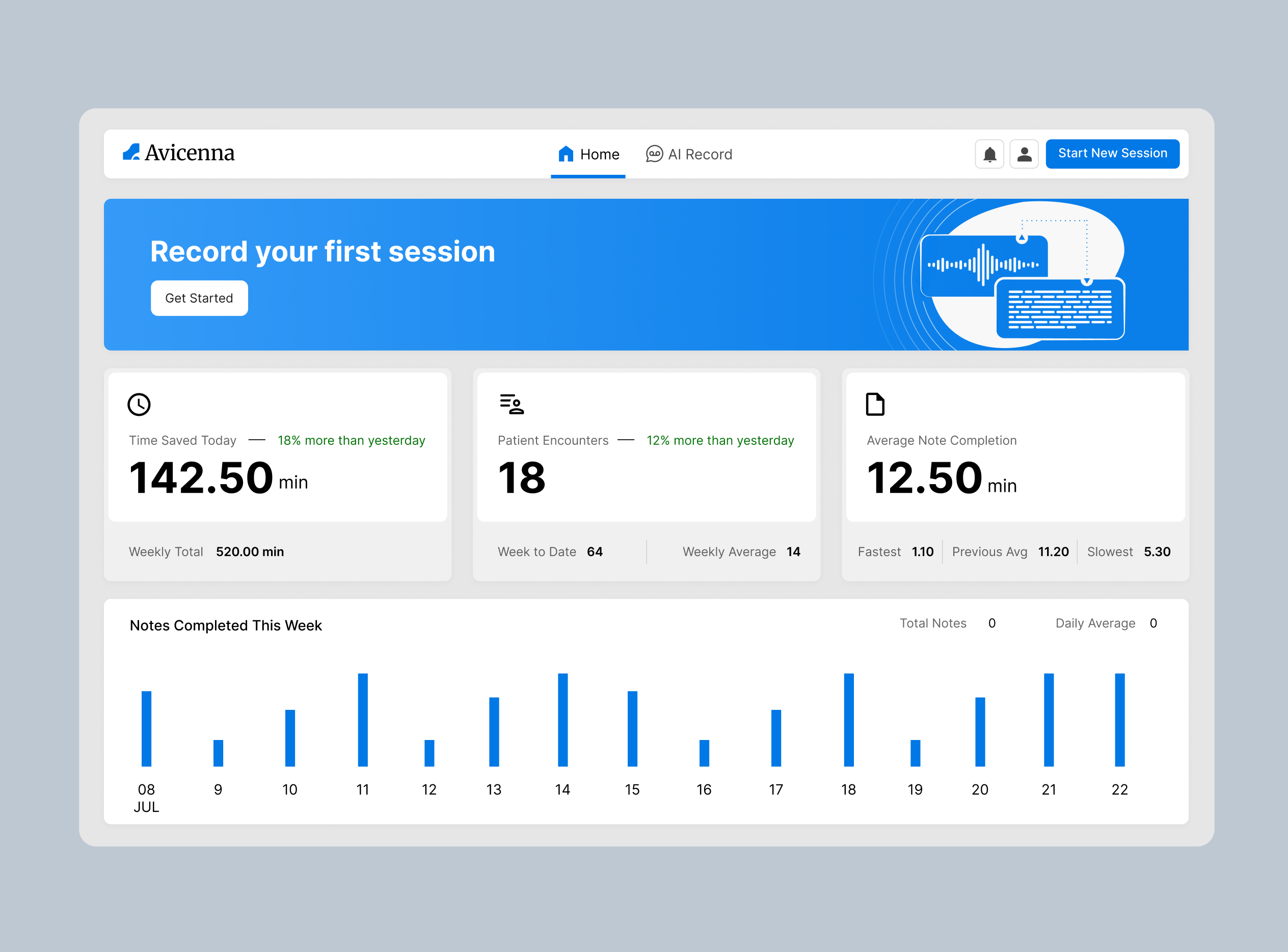Click the 'Patient Encounters' label
1288x952 pixels.
tap(553, 440)
